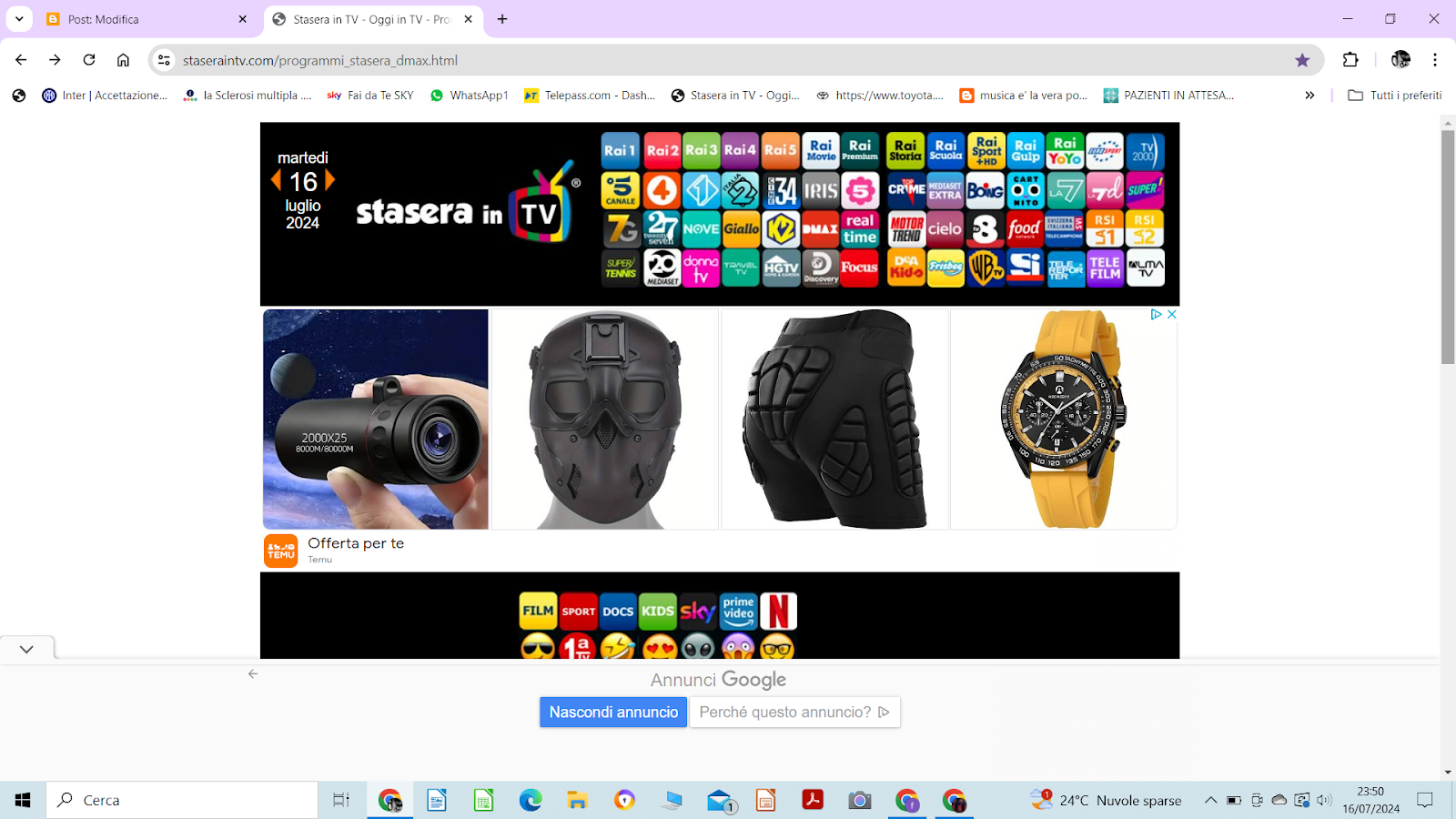Click the Windows taskbar search box
Viewport: 1456px width, 819px height.
[182, 800]
